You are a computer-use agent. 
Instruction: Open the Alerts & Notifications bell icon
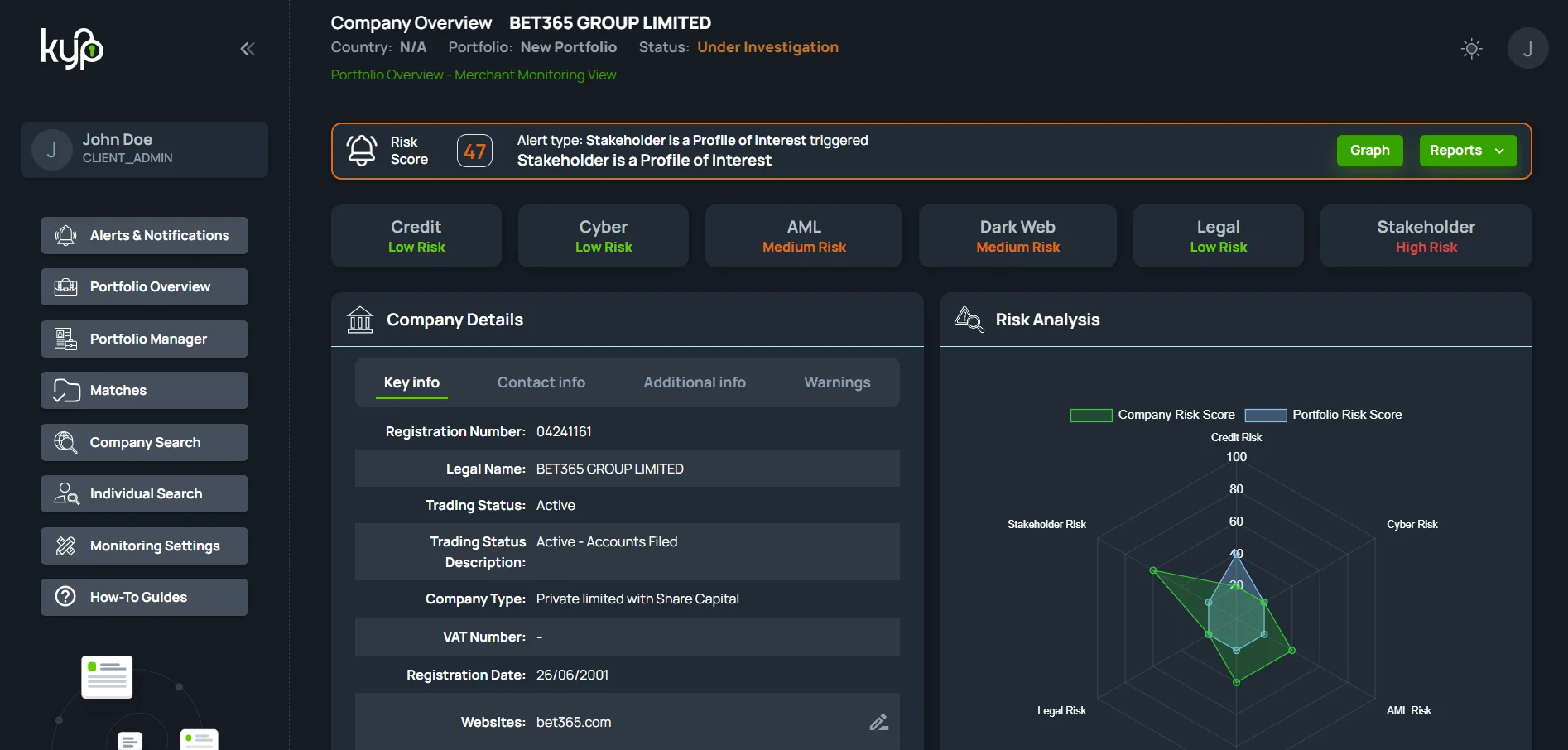(65, 236)
